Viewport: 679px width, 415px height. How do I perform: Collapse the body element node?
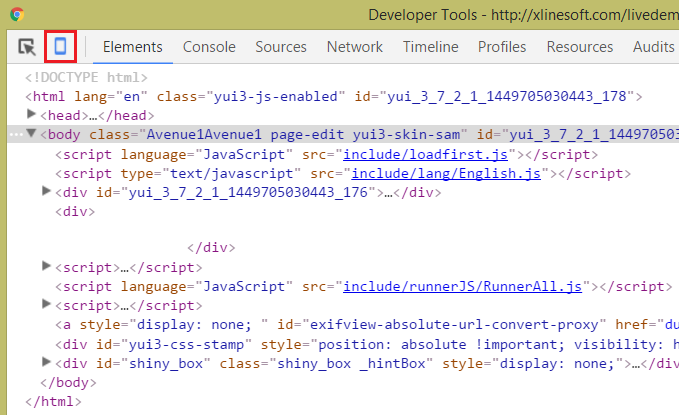coord(31,133)
